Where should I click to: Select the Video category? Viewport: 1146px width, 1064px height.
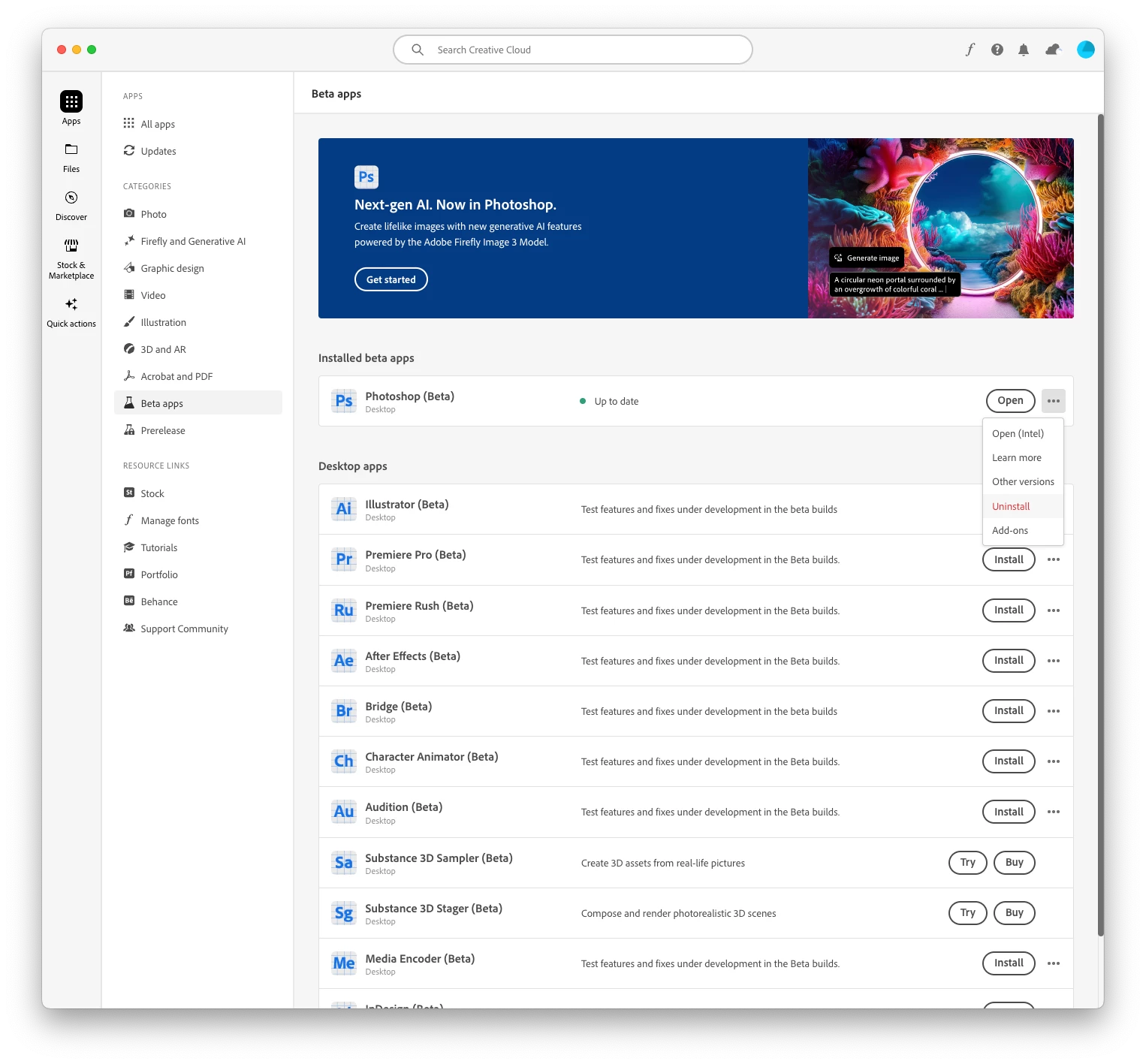tap(198, 295)
